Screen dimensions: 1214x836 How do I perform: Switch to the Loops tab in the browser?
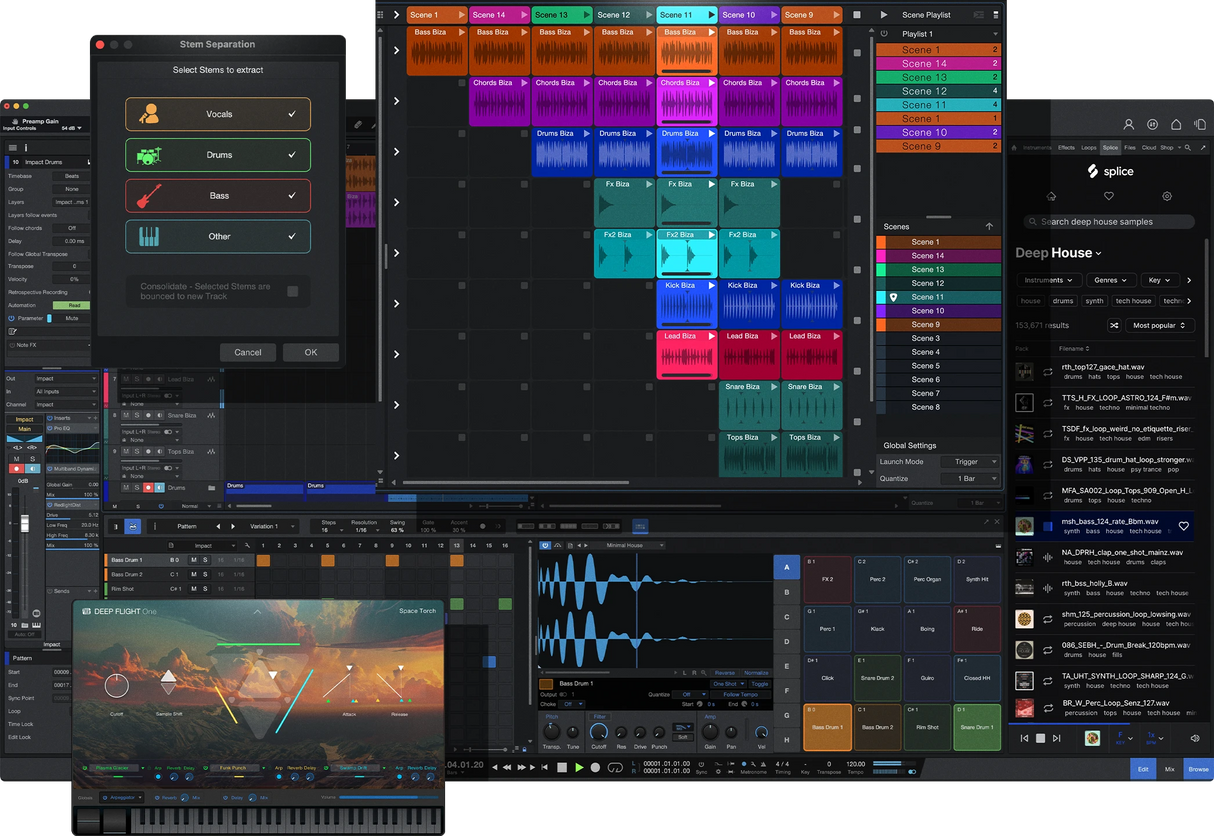[x=1089, y=148]
